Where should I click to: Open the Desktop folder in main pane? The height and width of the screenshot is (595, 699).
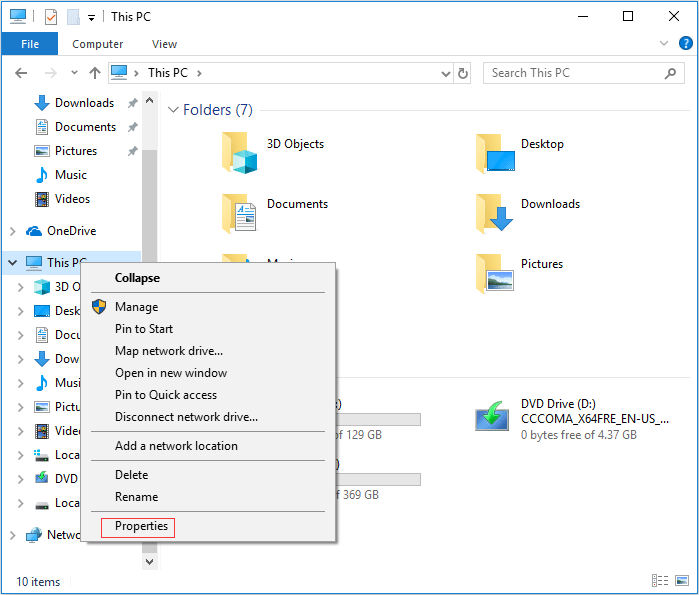(x=521, y=153)
